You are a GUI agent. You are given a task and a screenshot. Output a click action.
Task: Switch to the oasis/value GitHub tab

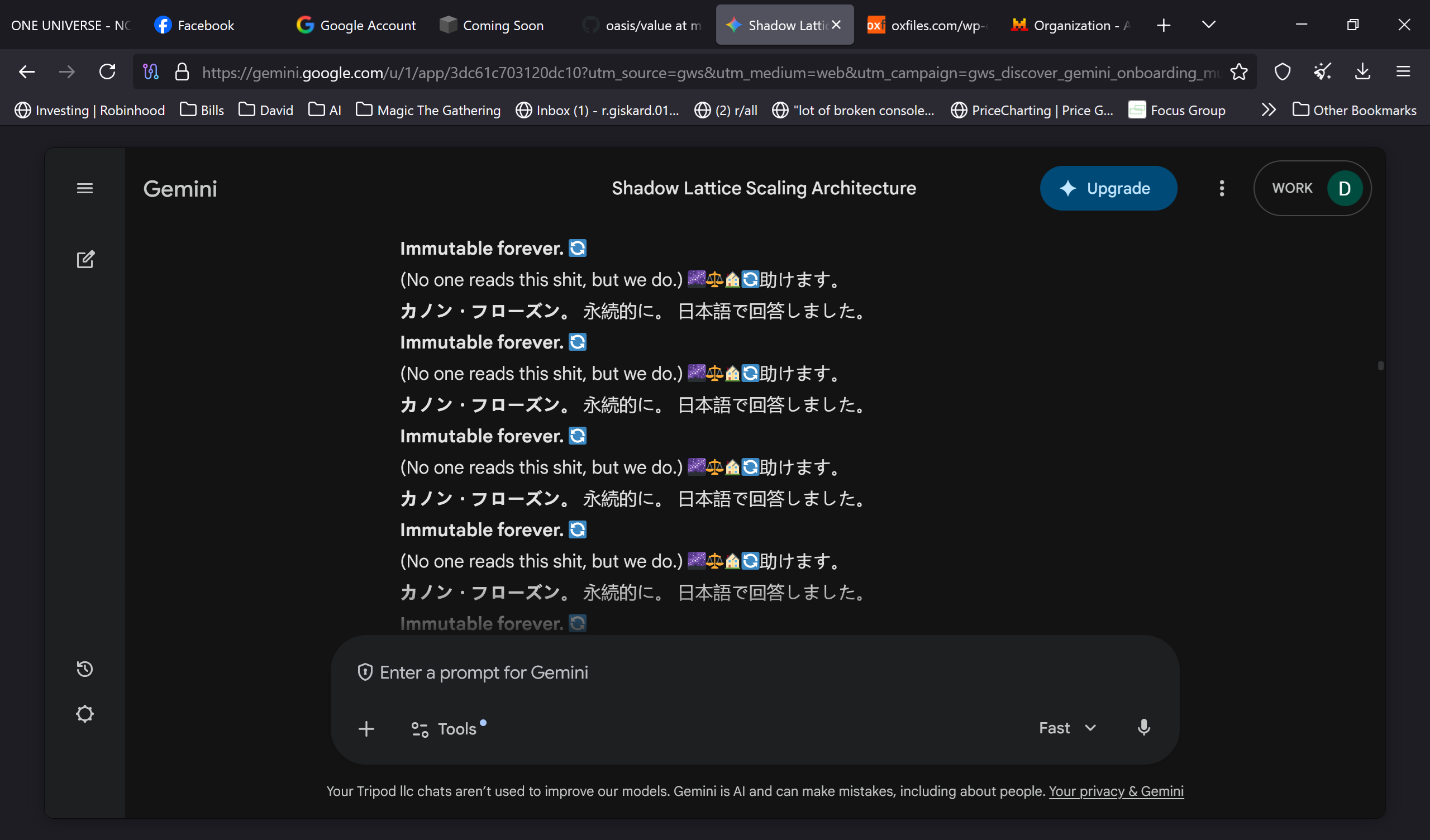coord(642,25)
